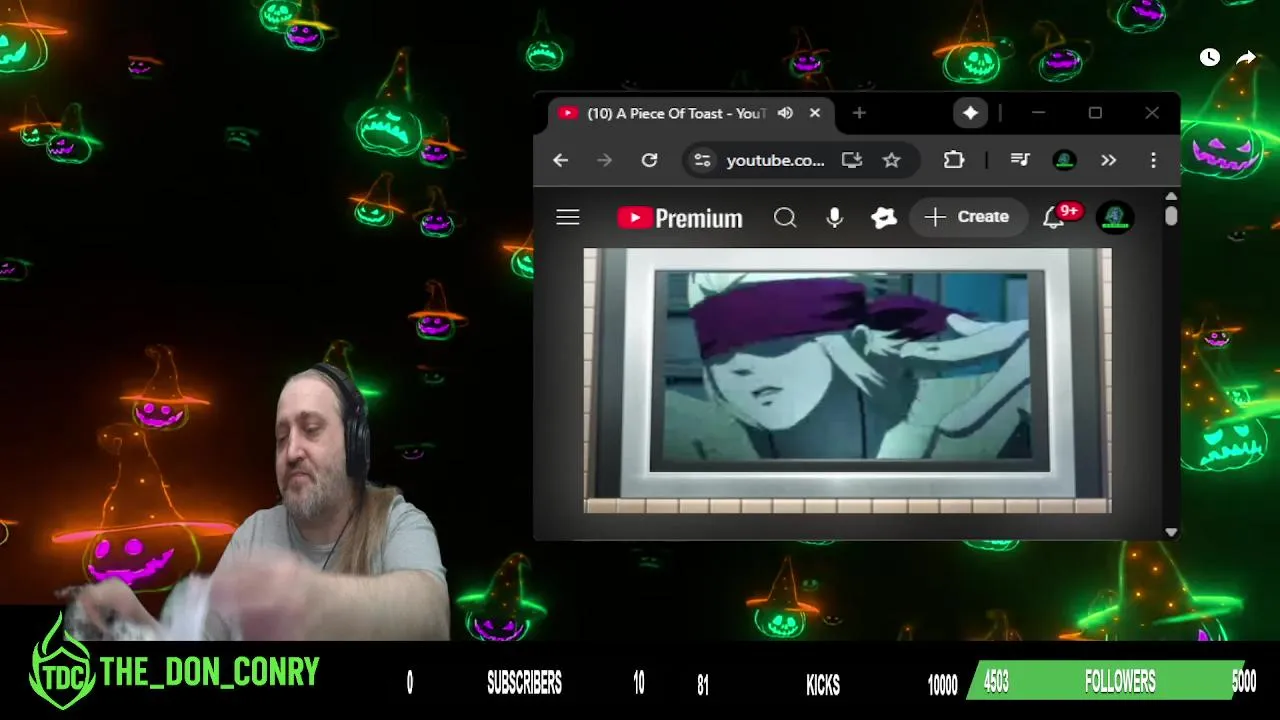Click the scrollbar down arrow
1280x720 pixels.
[1171, 532]
